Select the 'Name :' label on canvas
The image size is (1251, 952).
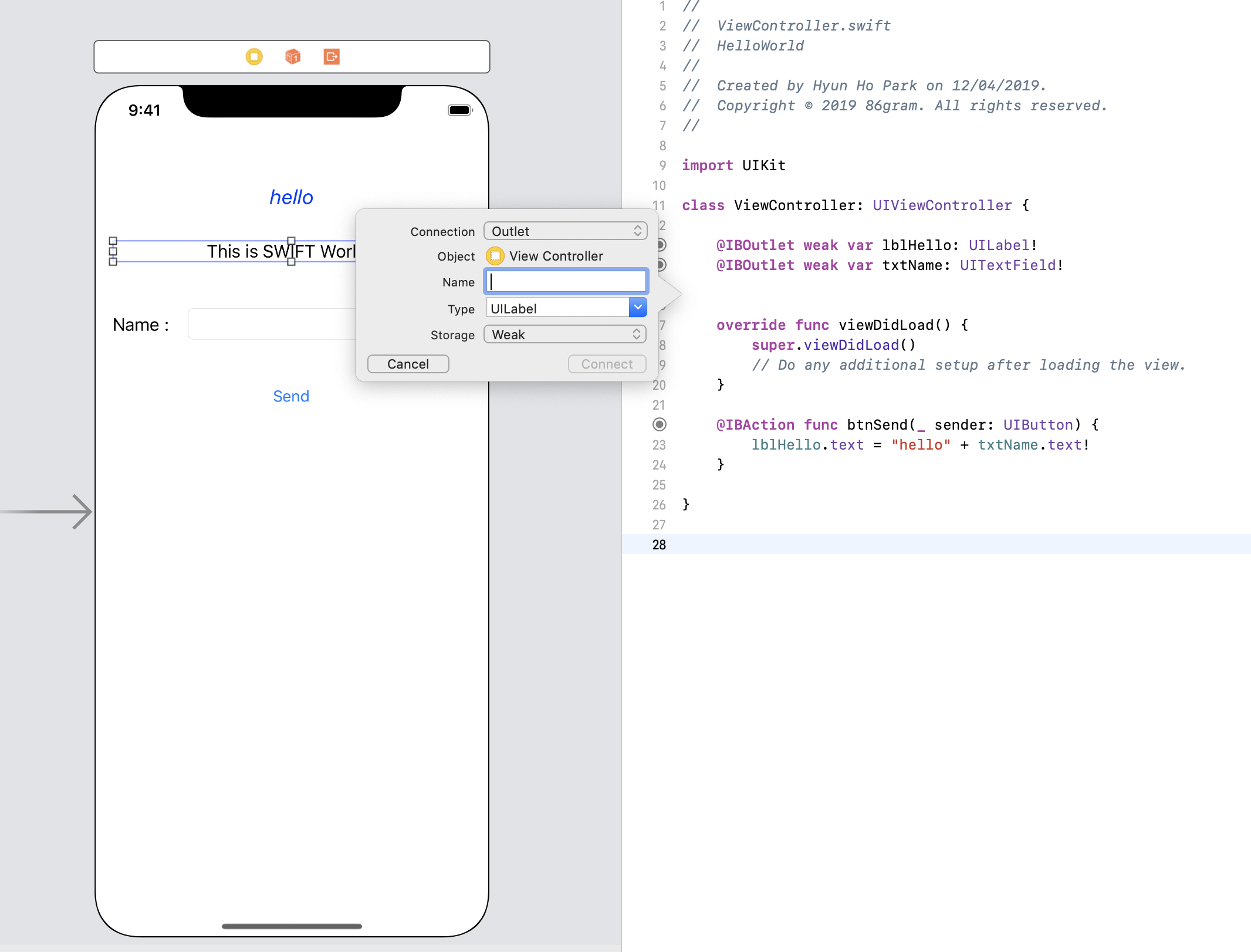[141, 325]
